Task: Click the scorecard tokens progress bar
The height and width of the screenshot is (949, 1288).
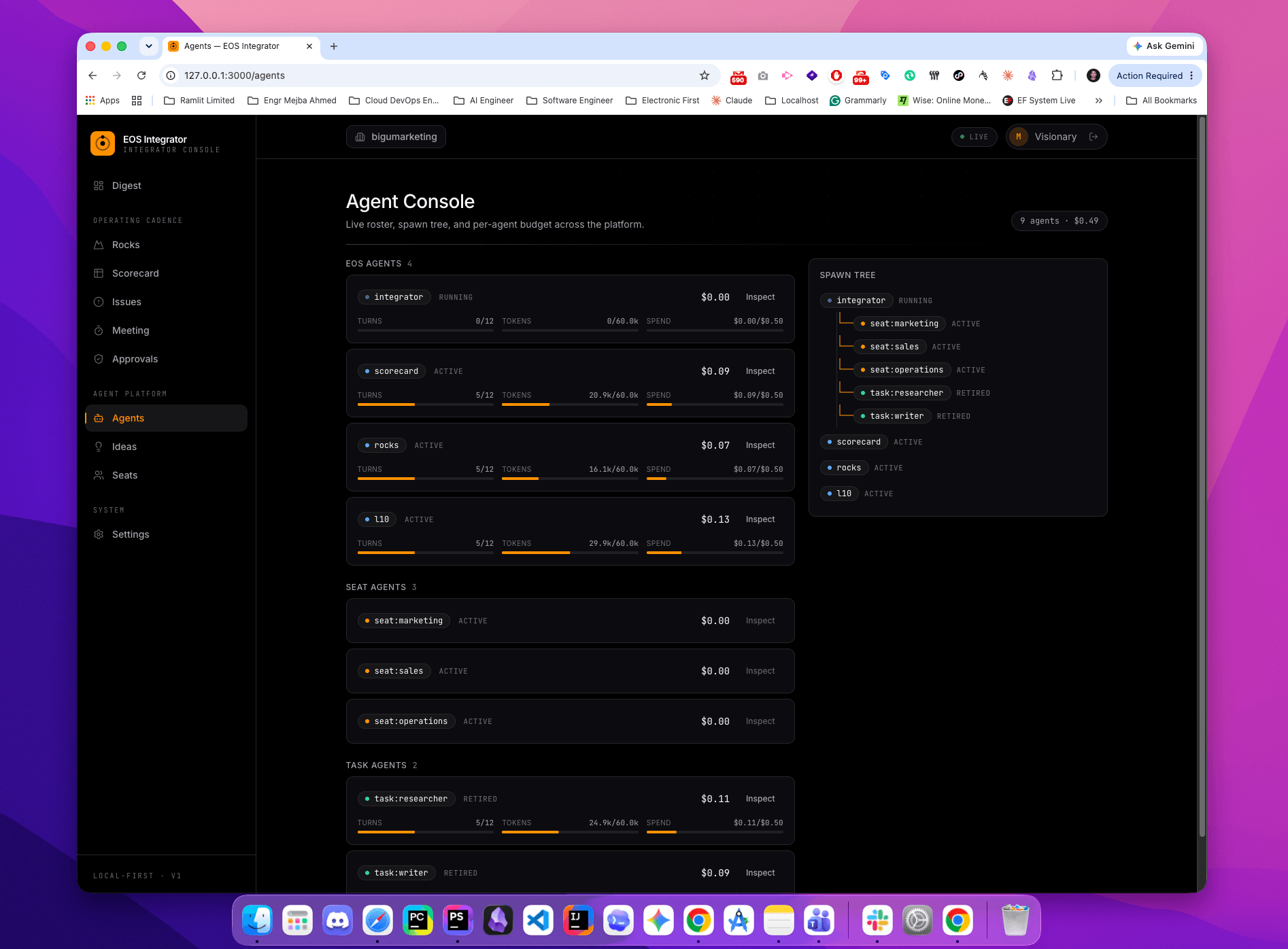Action: pos(570,404)
